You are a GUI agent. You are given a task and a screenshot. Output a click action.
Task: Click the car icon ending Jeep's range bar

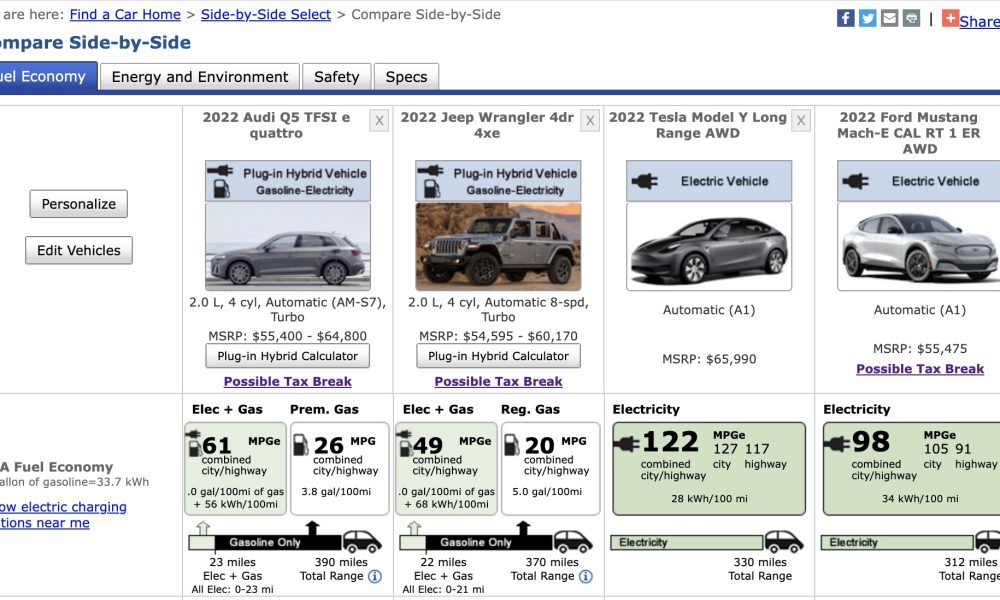pos(573,541)
